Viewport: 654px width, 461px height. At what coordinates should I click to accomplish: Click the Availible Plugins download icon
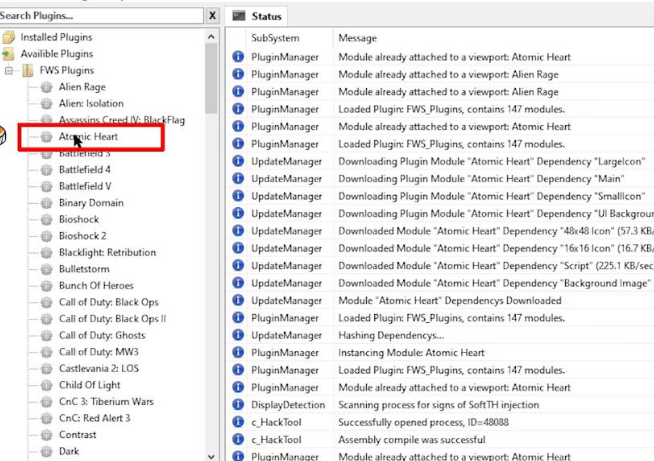pos(8,54)
